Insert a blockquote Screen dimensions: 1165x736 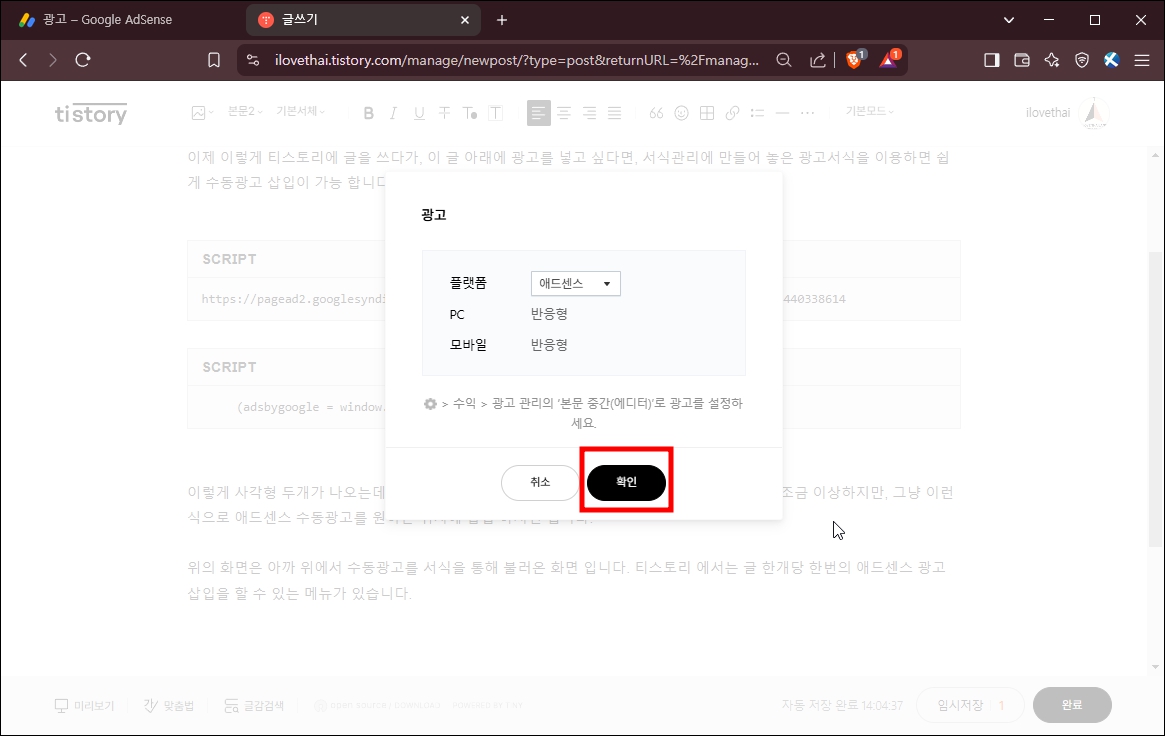pos(656,112)
